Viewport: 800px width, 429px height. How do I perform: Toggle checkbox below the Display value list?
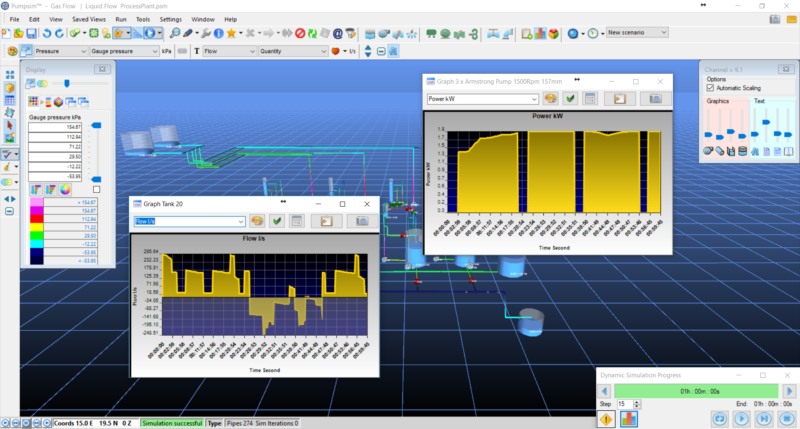point(96,189)
